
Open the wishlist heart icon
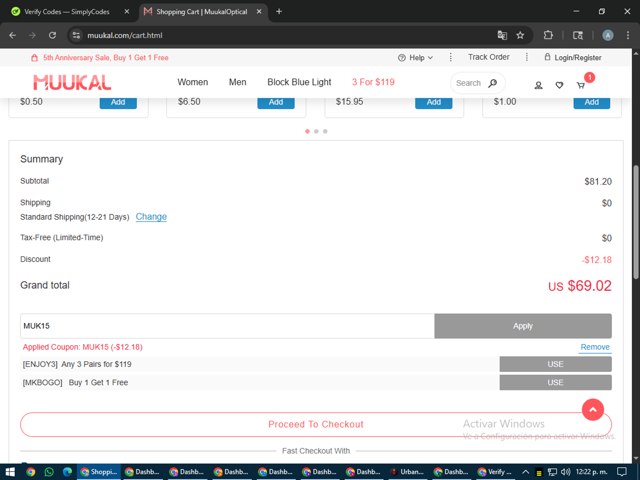coord(559,85)
